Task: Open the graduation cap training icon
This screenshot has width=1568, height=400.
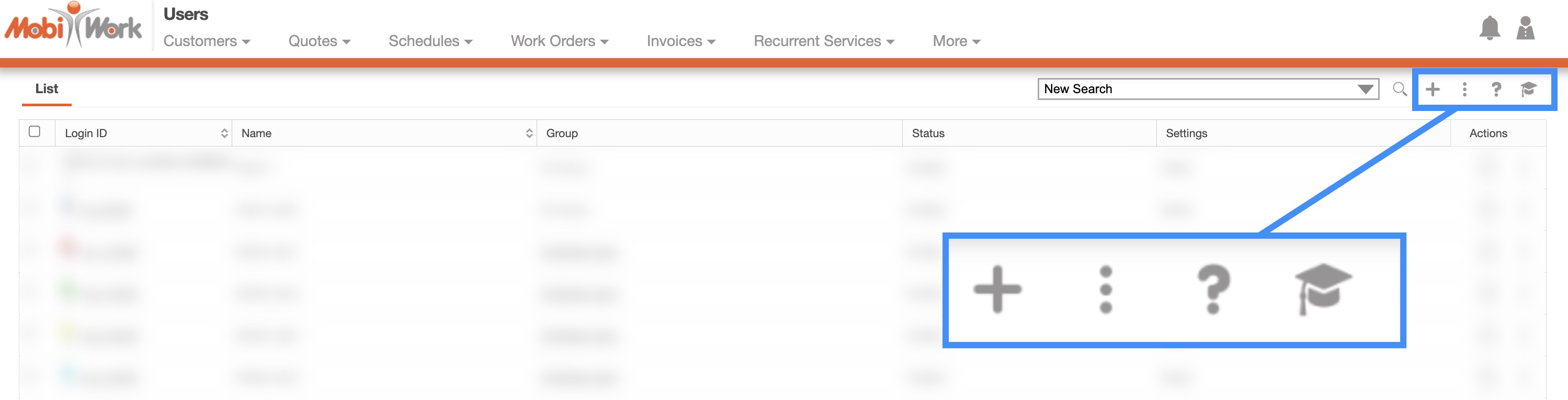Action: (x=1528, y=90)
